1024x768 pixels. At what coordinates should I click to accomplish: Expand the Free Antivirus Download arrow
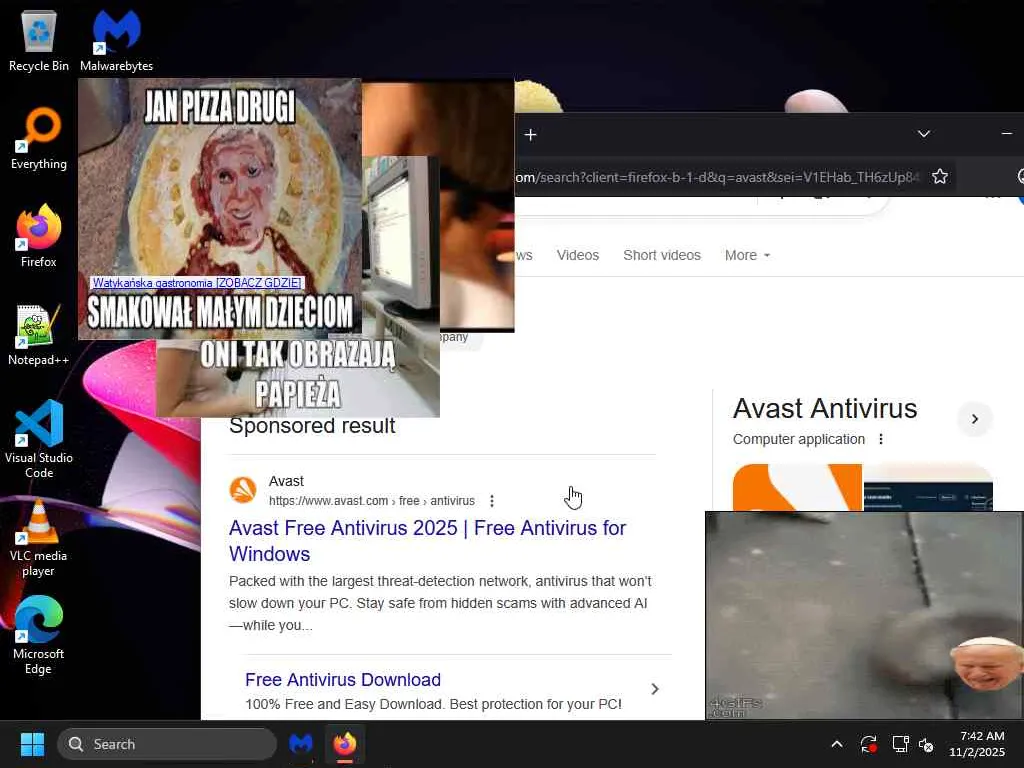pos(655,689)
